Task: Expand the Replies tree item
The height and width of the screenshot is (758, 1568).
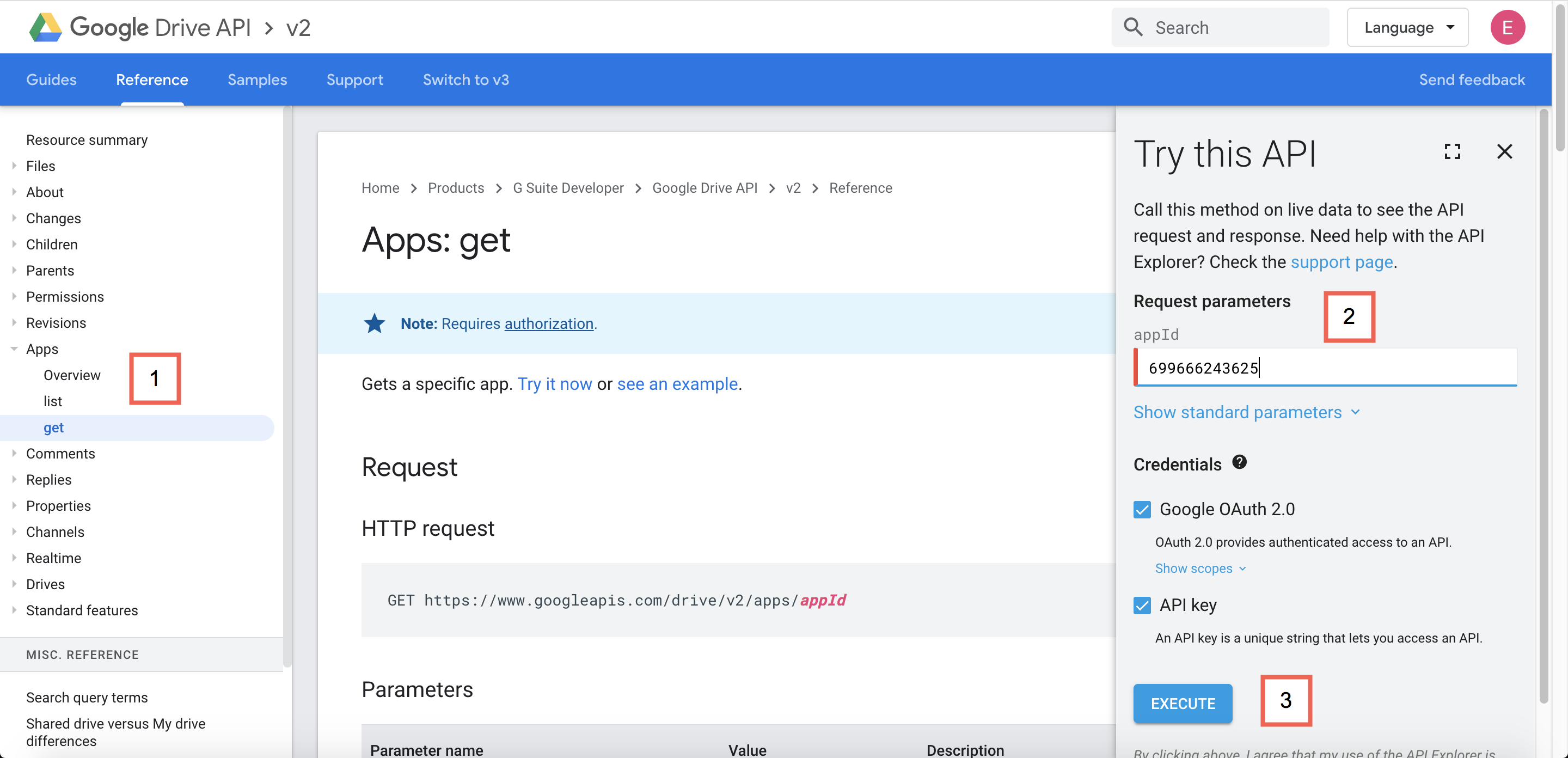Action: click(x=14, y=479)
